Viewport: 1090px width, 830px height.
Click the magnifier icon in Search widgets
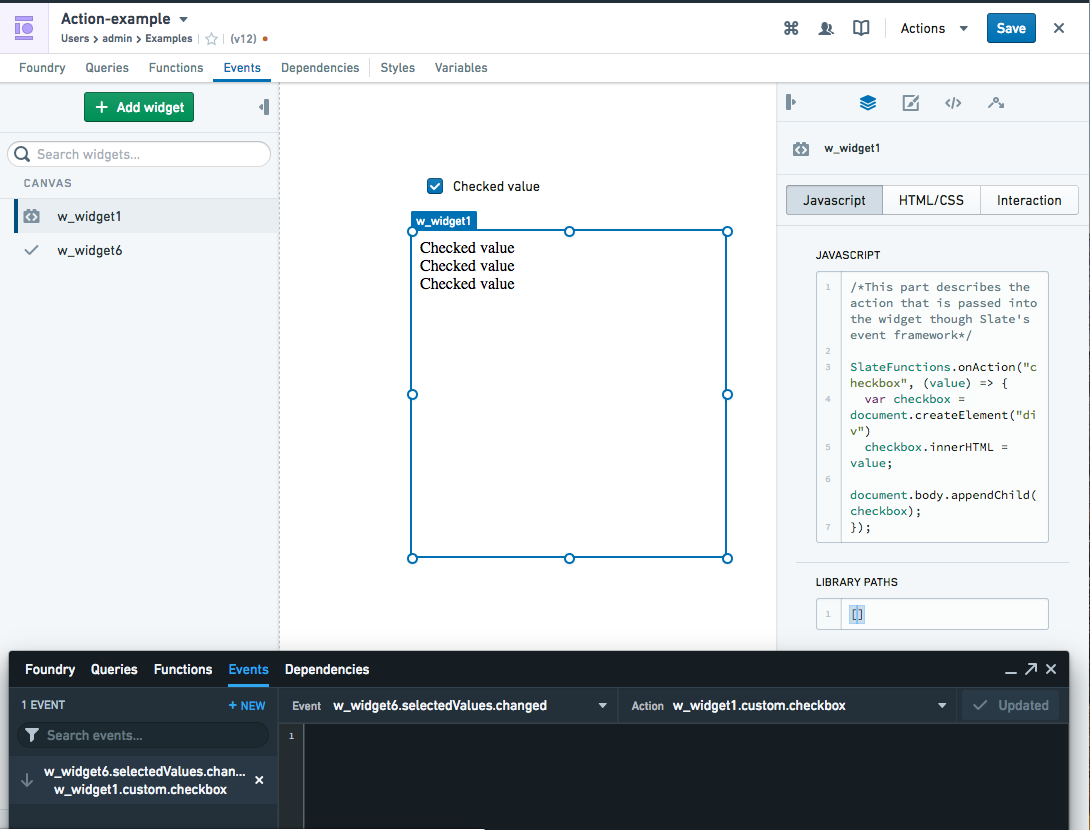(x=22, y=154)
